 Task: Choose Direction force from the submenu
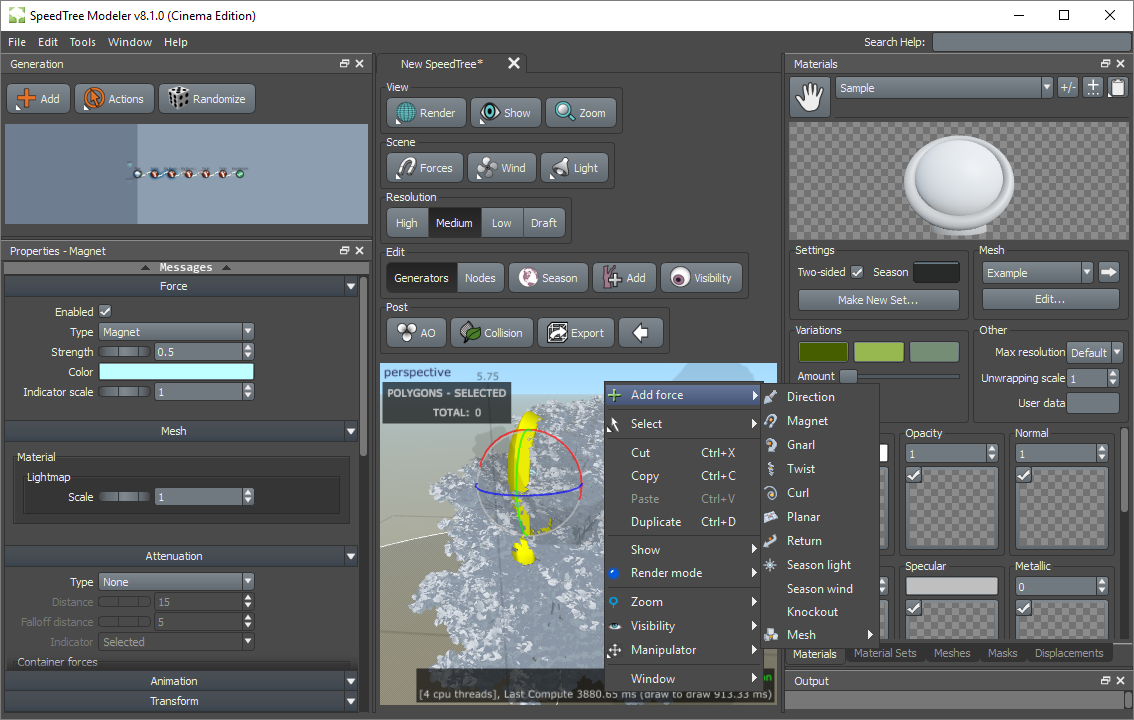tap(810, 397)
